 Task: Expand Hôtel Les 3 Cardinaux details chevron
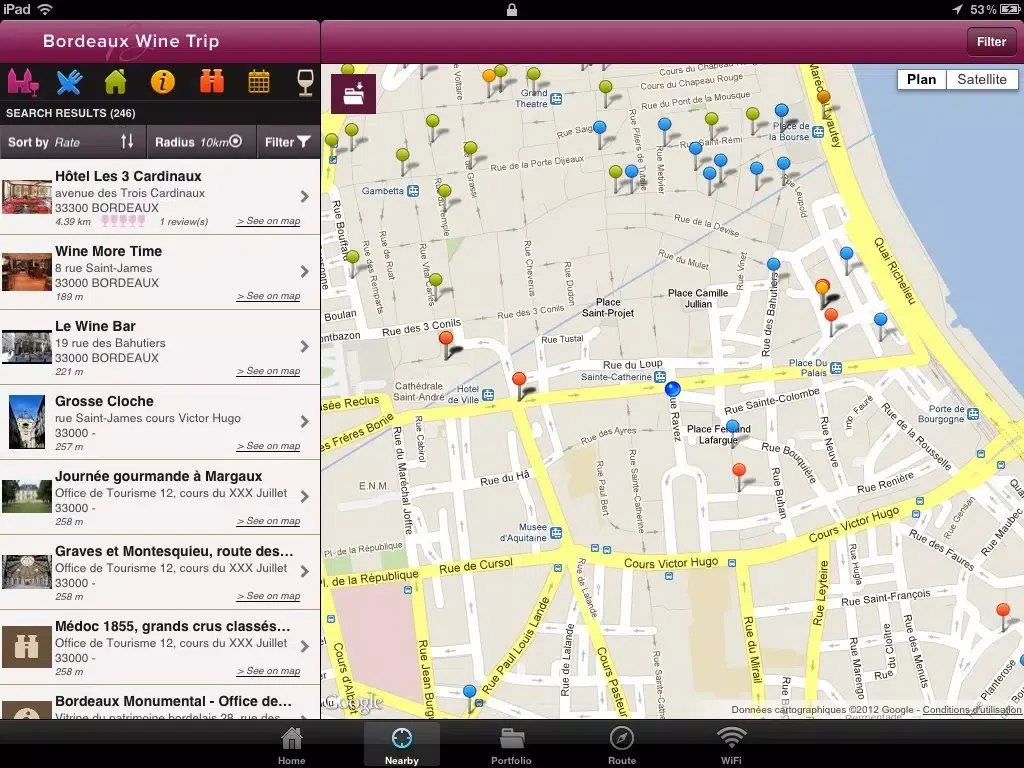click(x=305, y=196)
